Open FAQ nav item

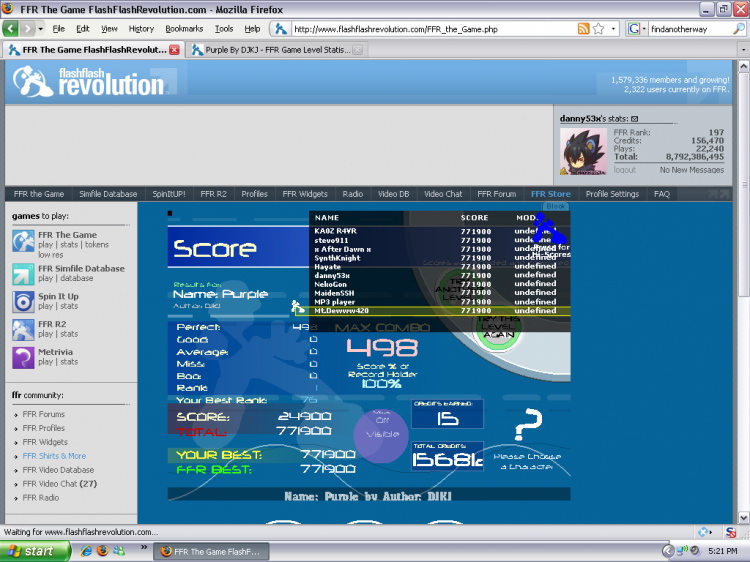662,194
